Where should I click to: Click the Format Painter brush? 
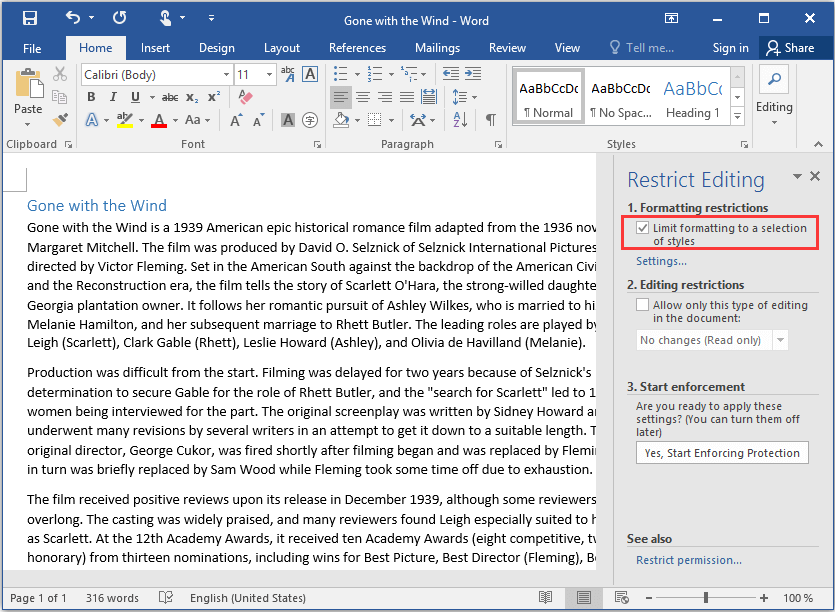coord(60,119)
